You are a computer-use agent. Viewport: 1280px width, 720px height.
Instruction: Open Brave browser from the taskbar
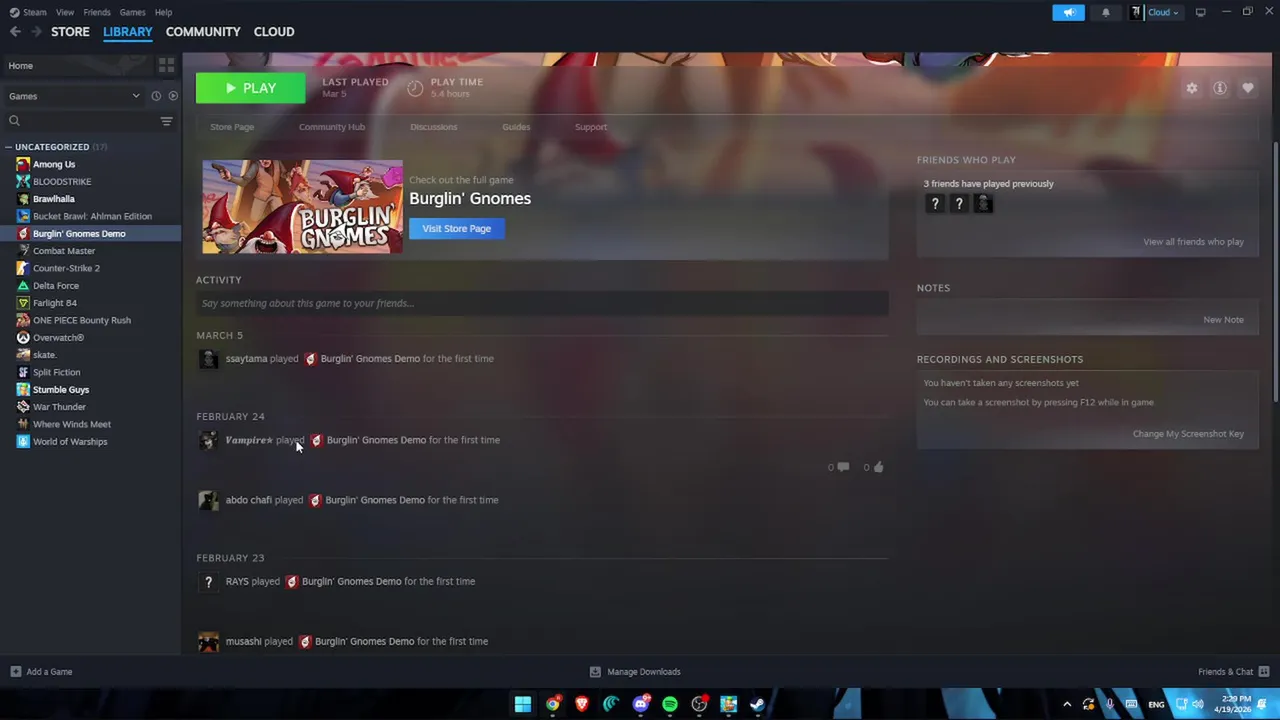click(x=581, y=704)
